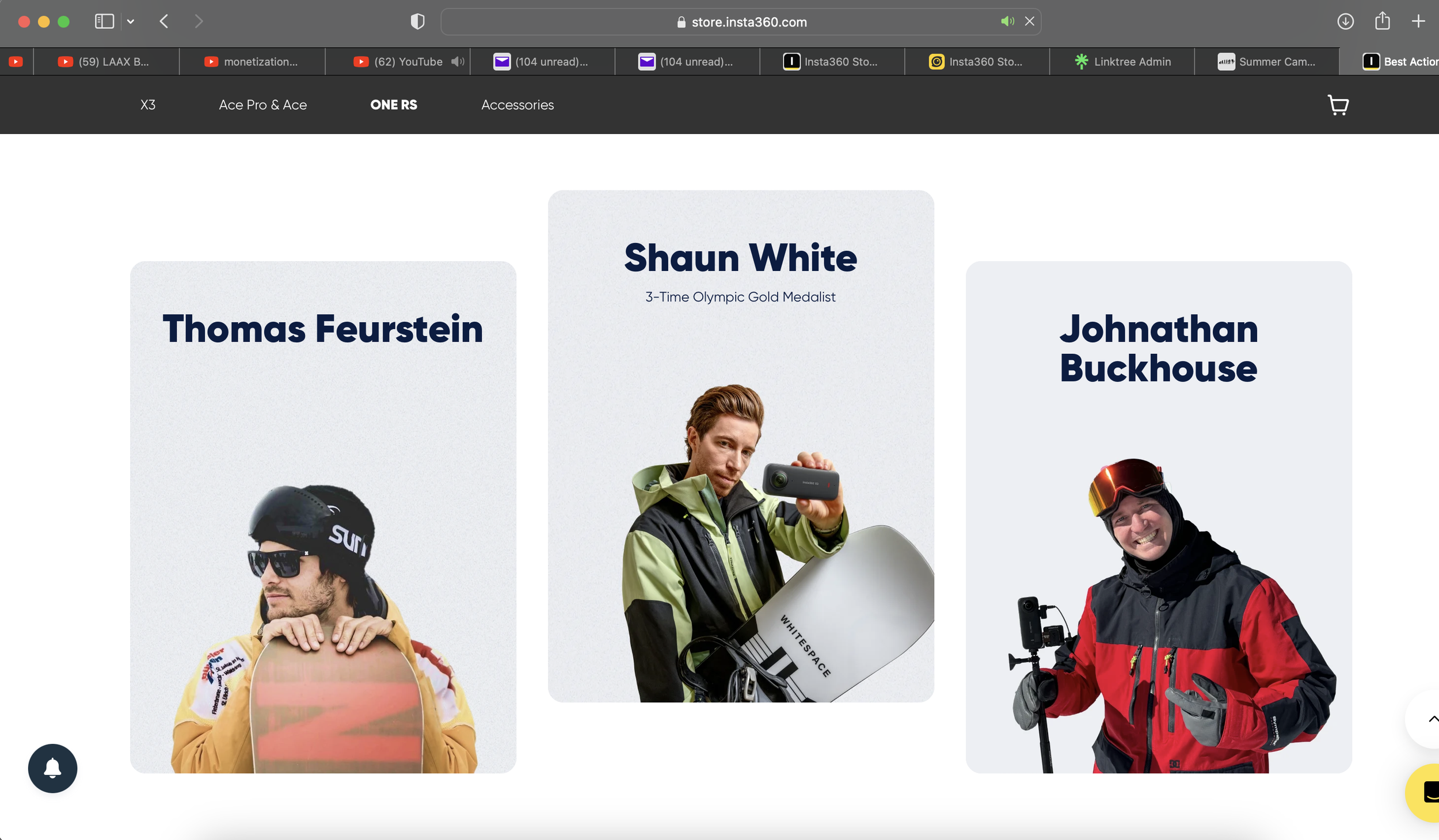Open the X3 menu item
The height and width of the screenshot is (840, 1439).
[148, 105]
